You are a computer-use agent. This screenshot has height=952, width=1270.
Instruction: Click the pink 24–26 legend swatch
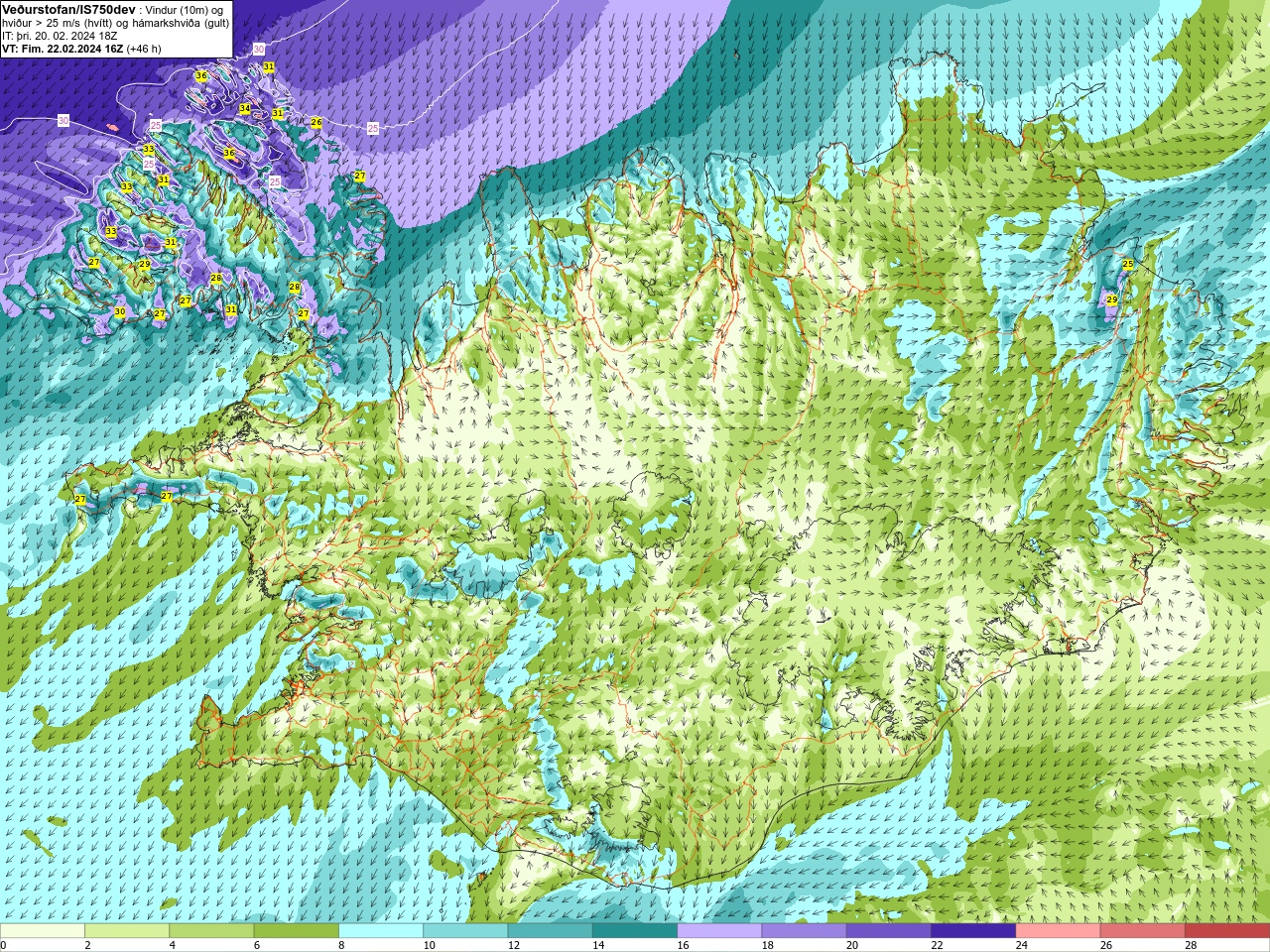(1058, 931)
